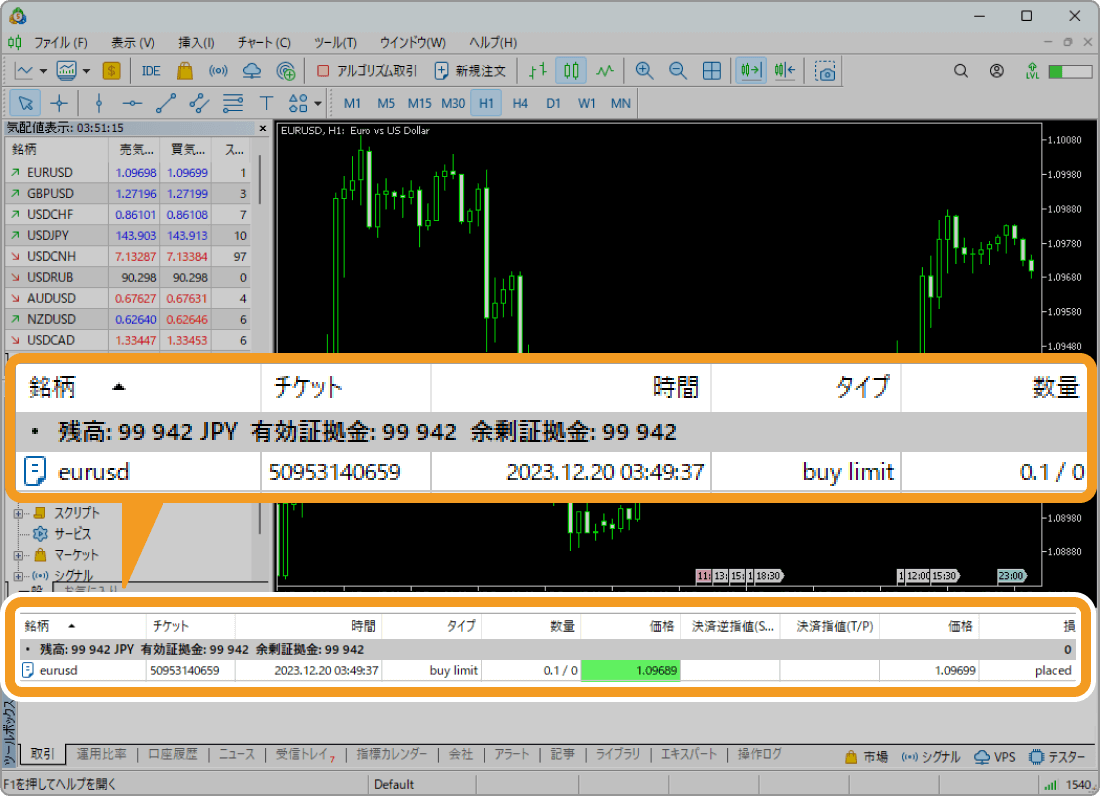The image size is (1100, 796).
Task: Click the search magnifier at top right
Action: point(961,71)
